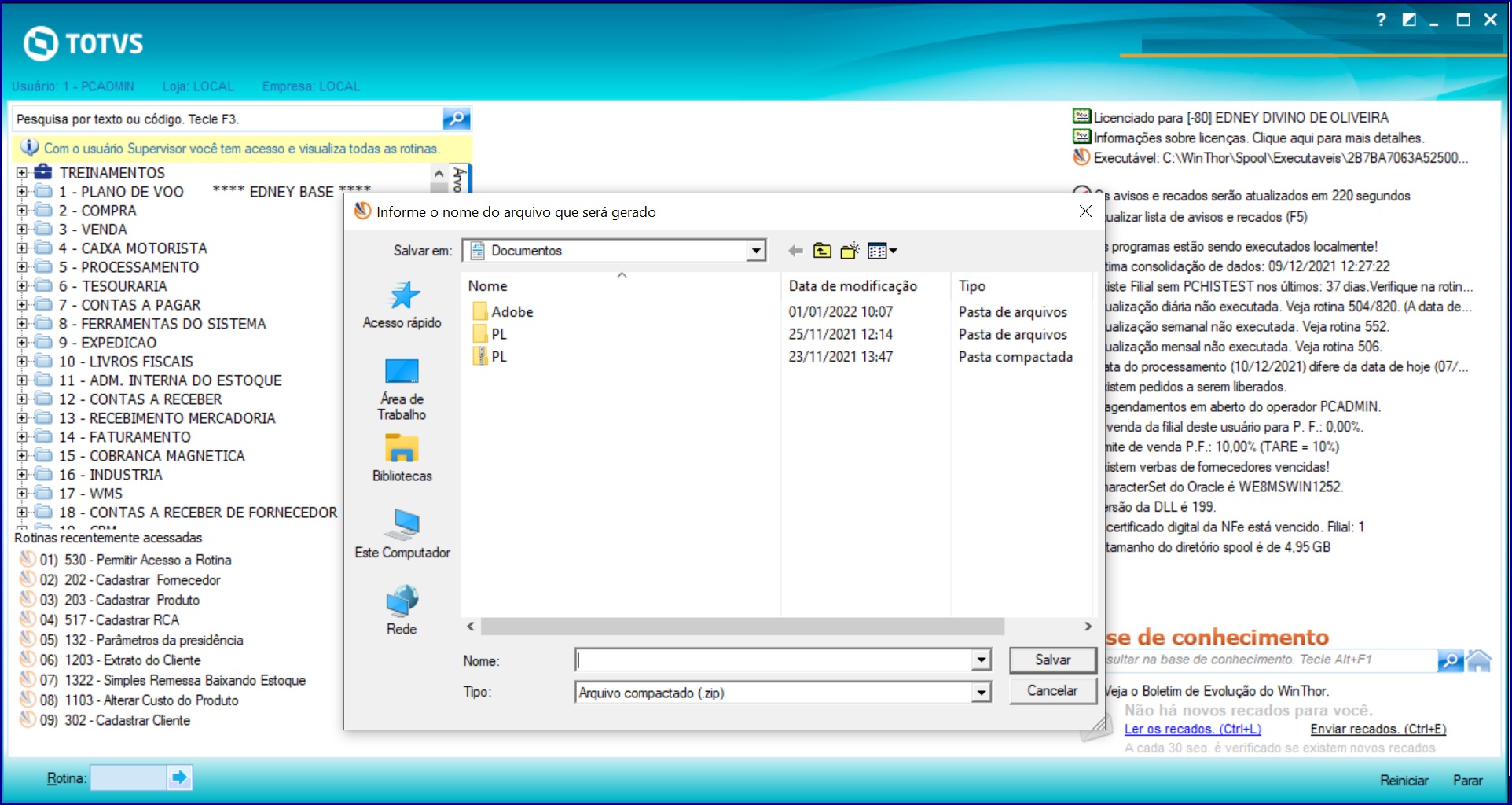
Task: Select 17 - WMS in the tree
Action: pyautogui.click(x=90, y=494)
